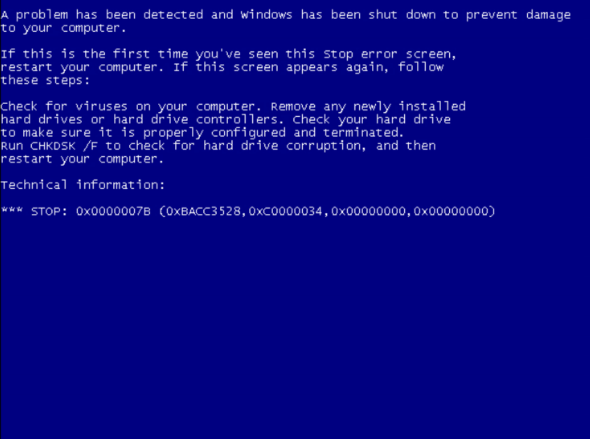Click 'hard drive controllers' text
Screen dimensions: 590x439
pyautogui.click(x=196, y=120)
